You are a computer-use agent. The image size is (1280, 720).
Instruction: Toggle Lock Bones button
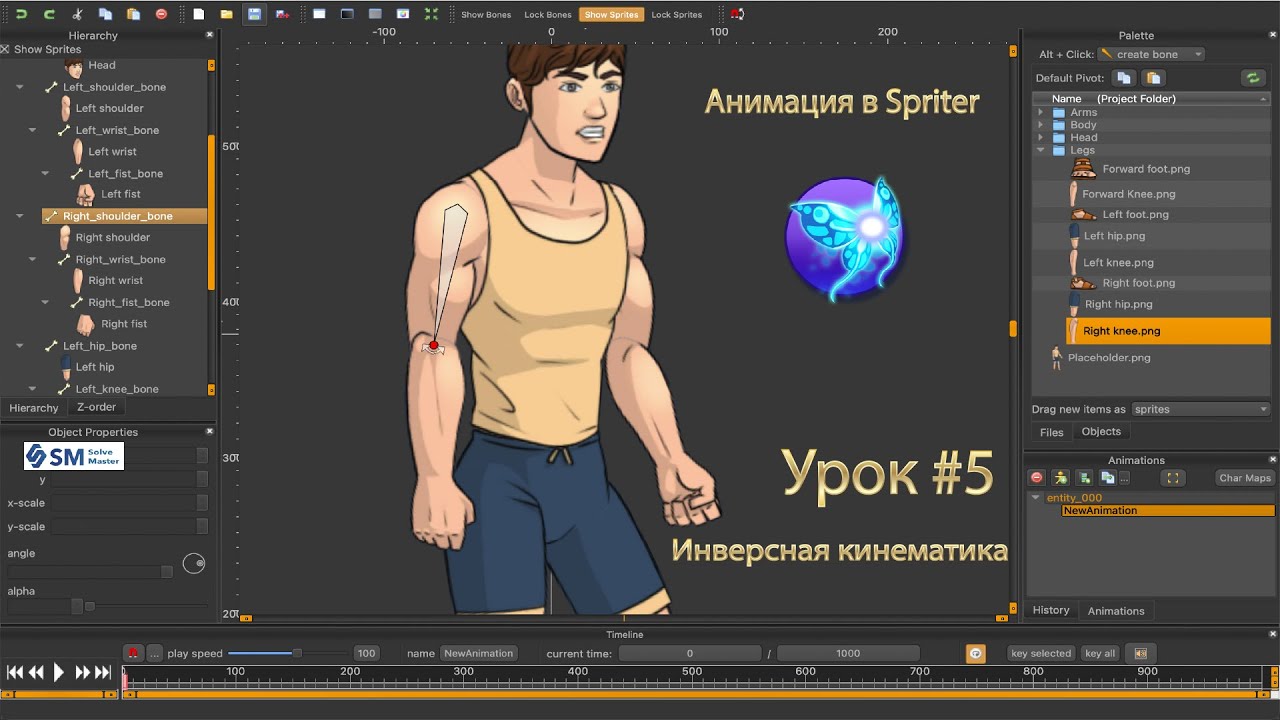tap(548, 15)
